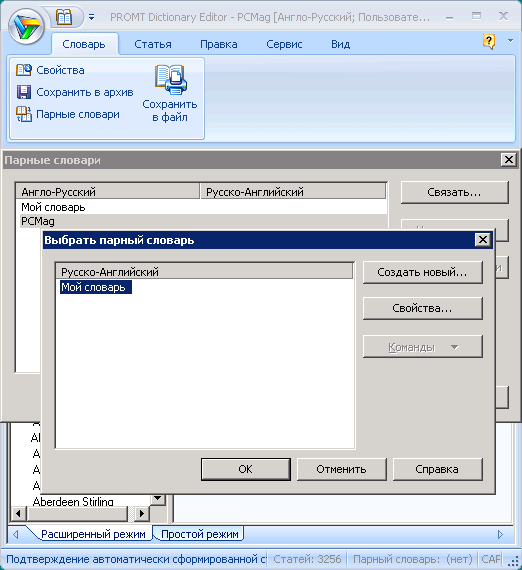Screen dimensions: 522x570
Task: Click the dictionary book quick access icon
Action: coord(64,17)
